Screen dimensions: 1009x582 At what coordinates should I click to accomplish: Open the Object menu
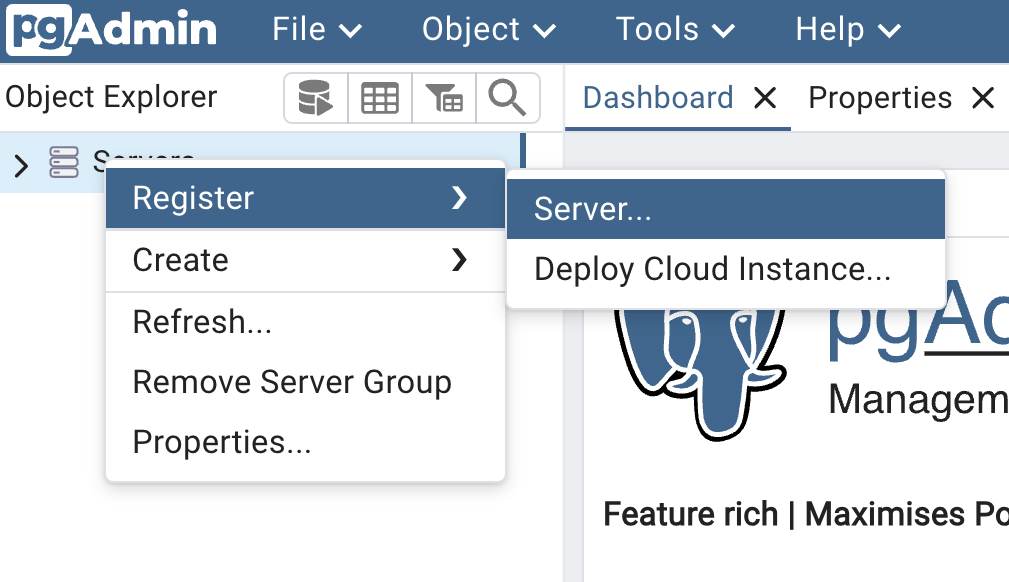tap(488, 30)
